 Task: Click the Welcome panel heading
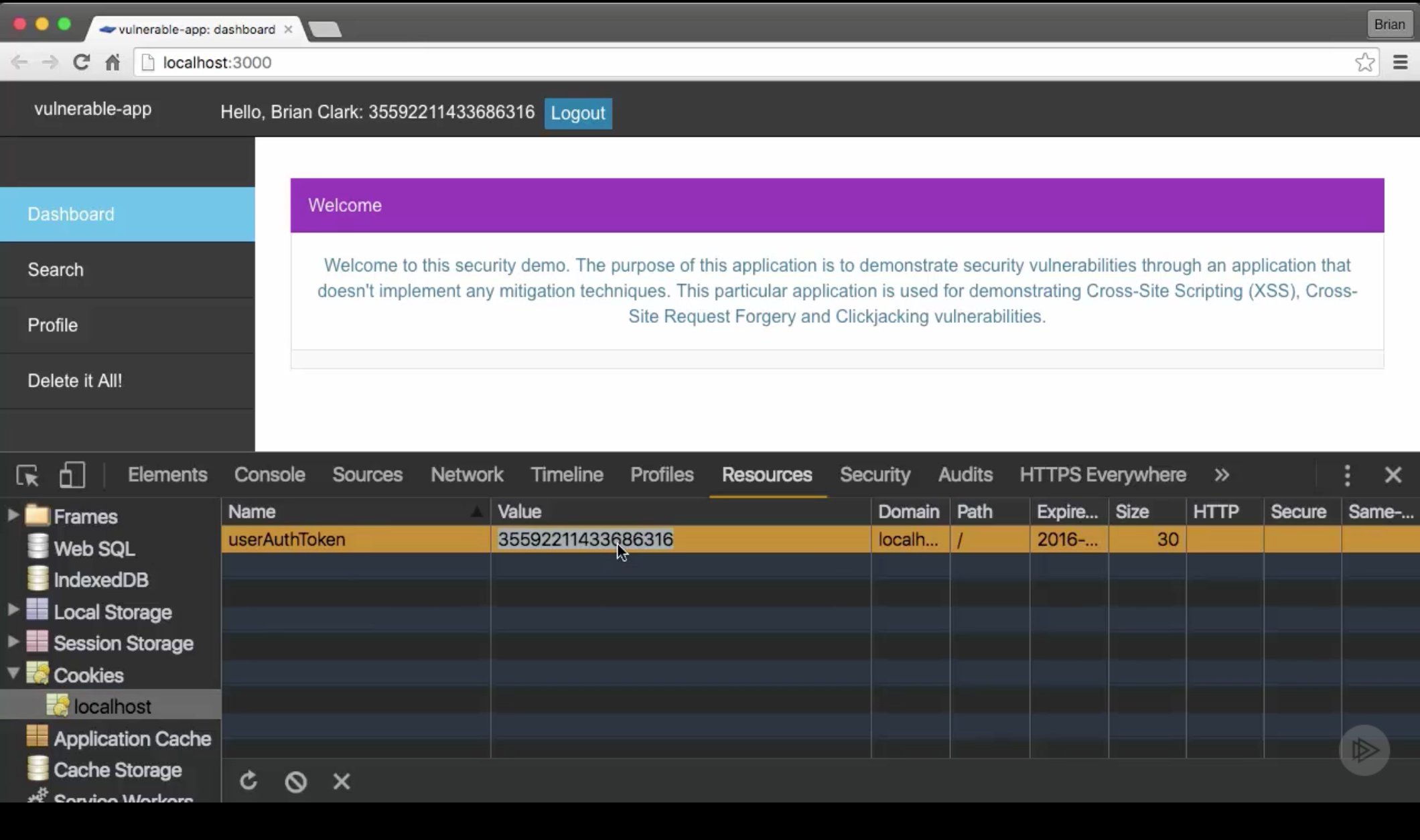(837, 206)
